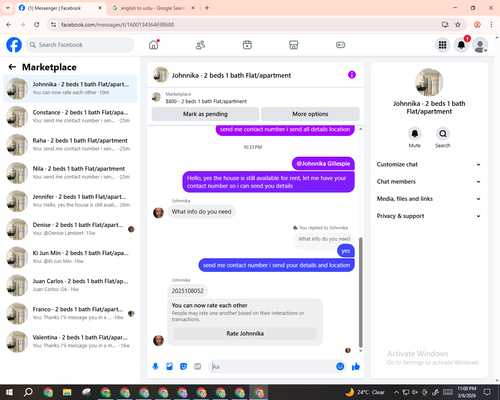Screen dimensions: 500x400
Task: Send a thumbs-up like
Action: pos(356,367)
